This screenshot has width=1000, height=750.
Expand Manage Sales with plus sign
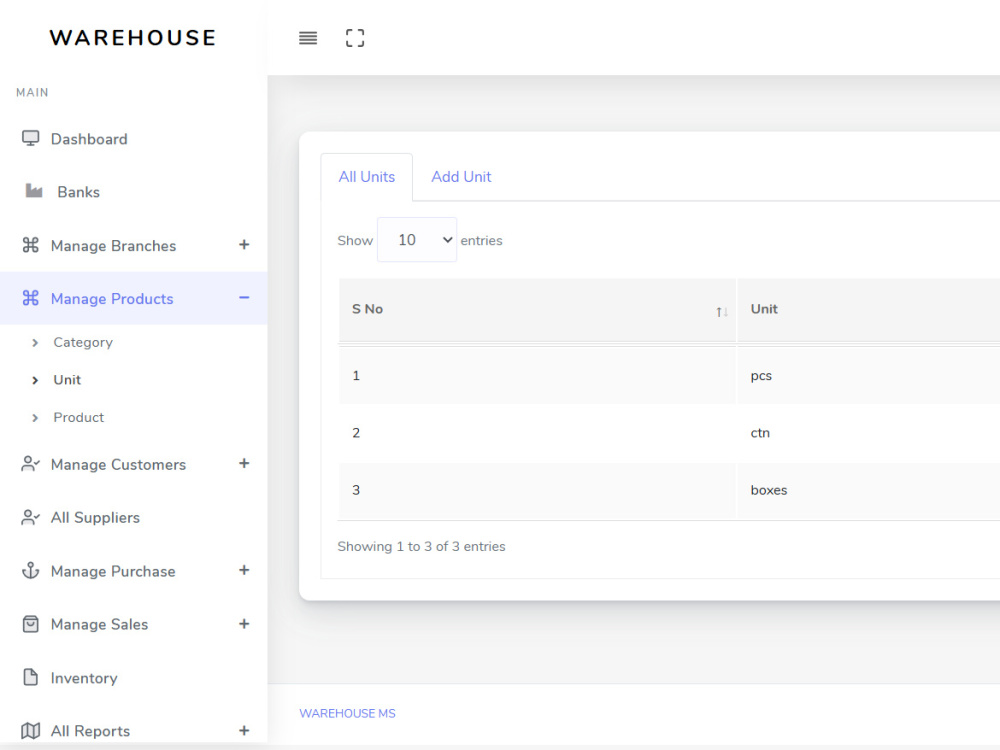[x=244, y=623]
